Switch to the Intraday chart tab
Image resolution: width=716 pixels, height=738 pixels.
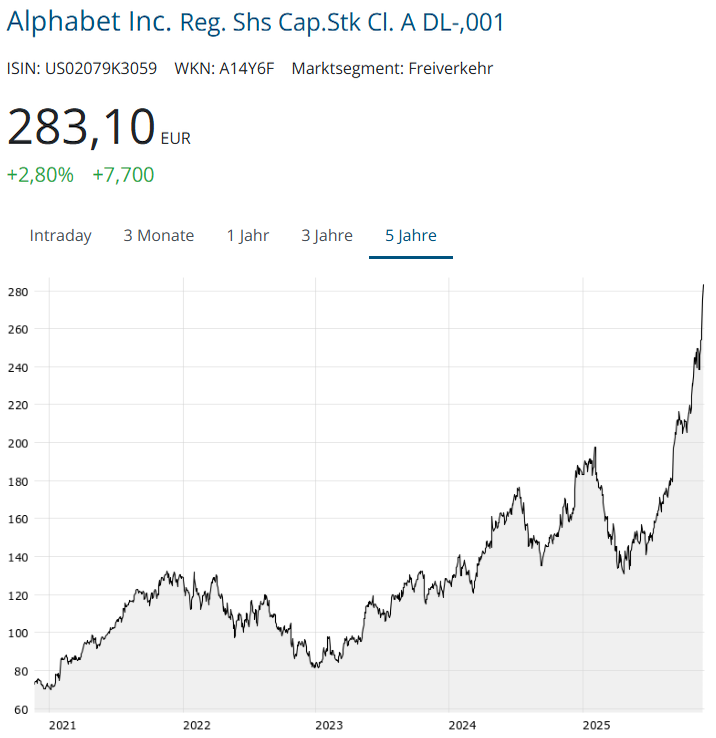tap(60, 236)
